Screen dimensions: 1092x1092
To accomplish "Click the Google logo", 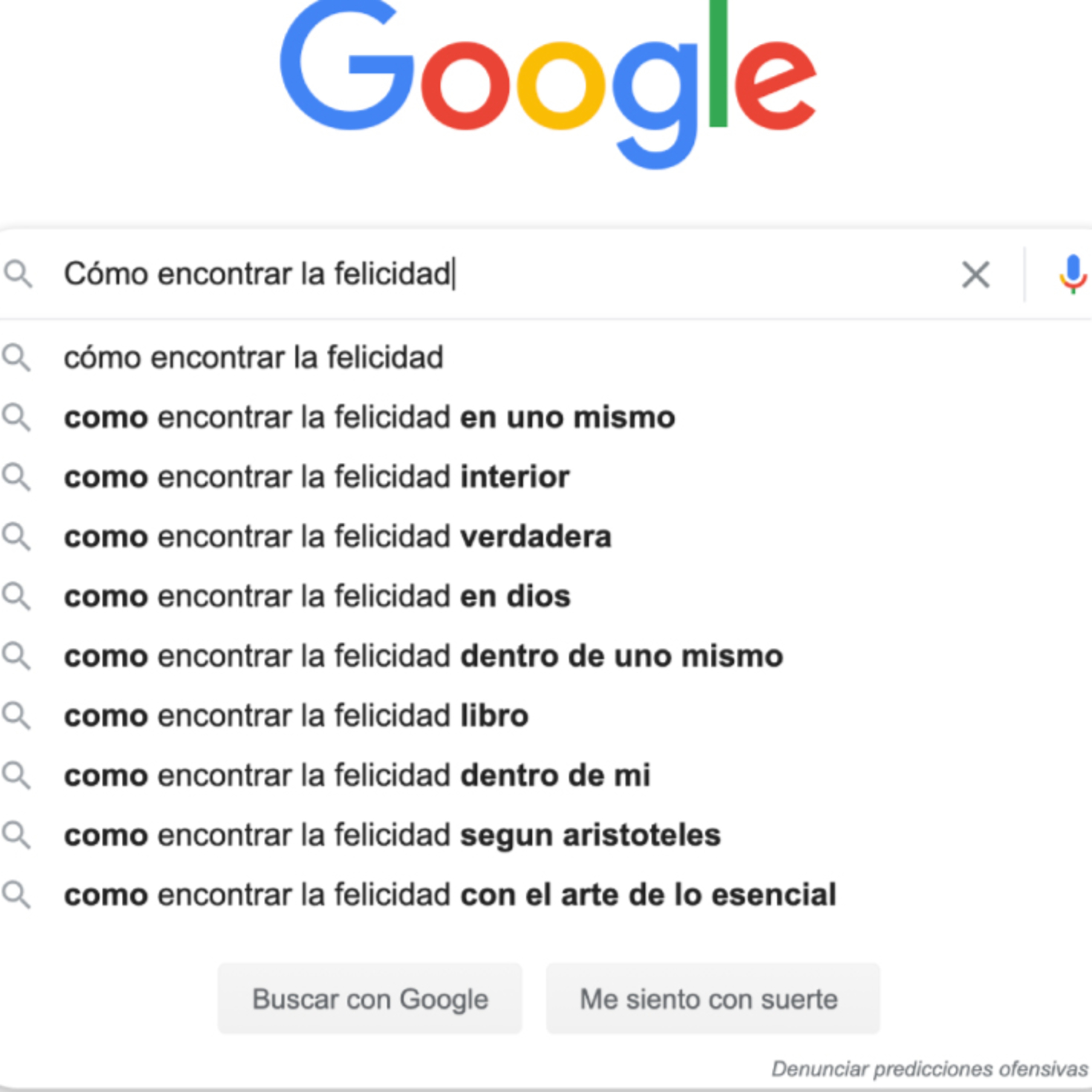I will (x=547, y=85).
